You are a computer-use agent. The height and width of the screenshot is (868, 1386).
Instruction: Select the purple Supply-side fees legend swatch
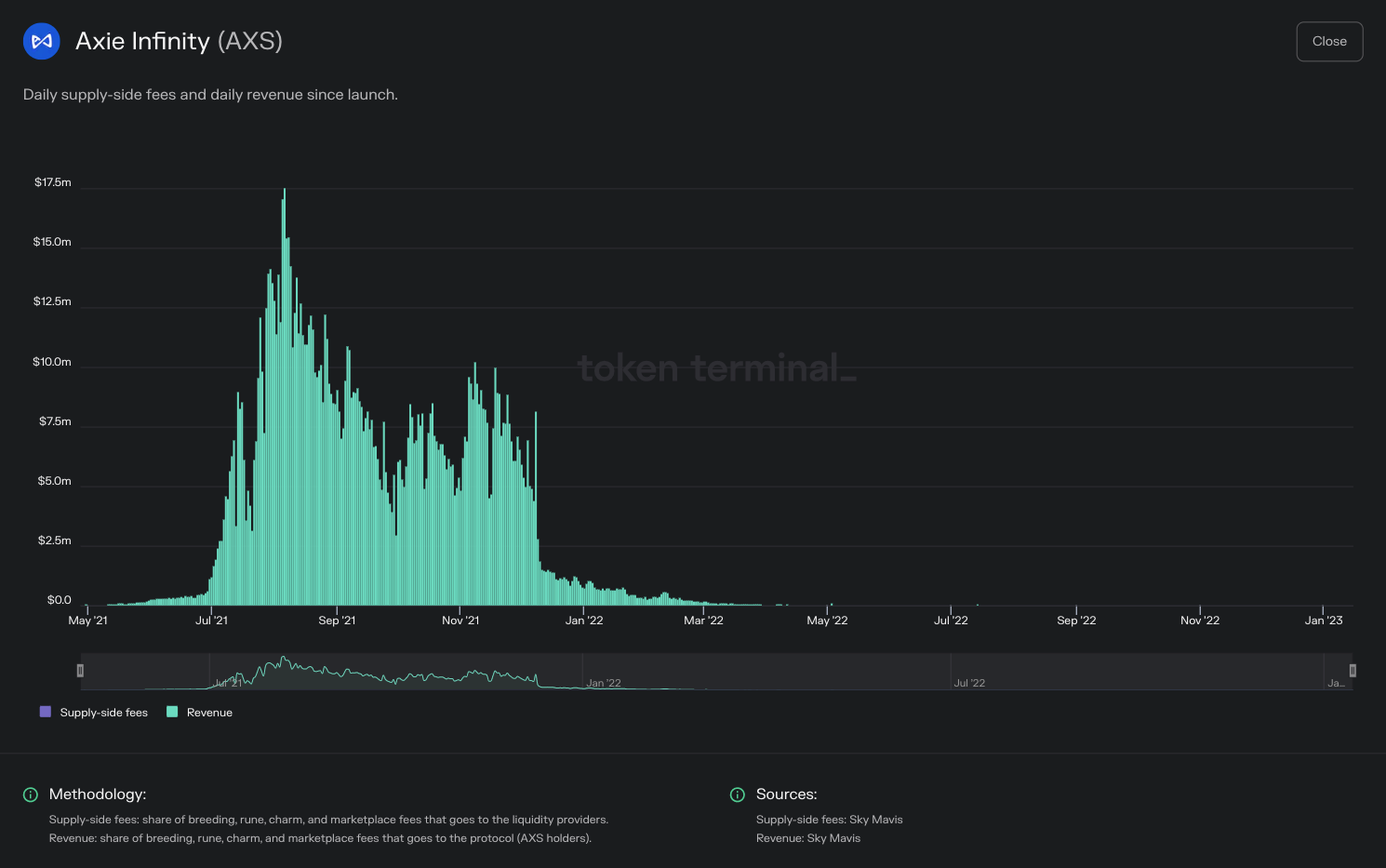[44, 712]
